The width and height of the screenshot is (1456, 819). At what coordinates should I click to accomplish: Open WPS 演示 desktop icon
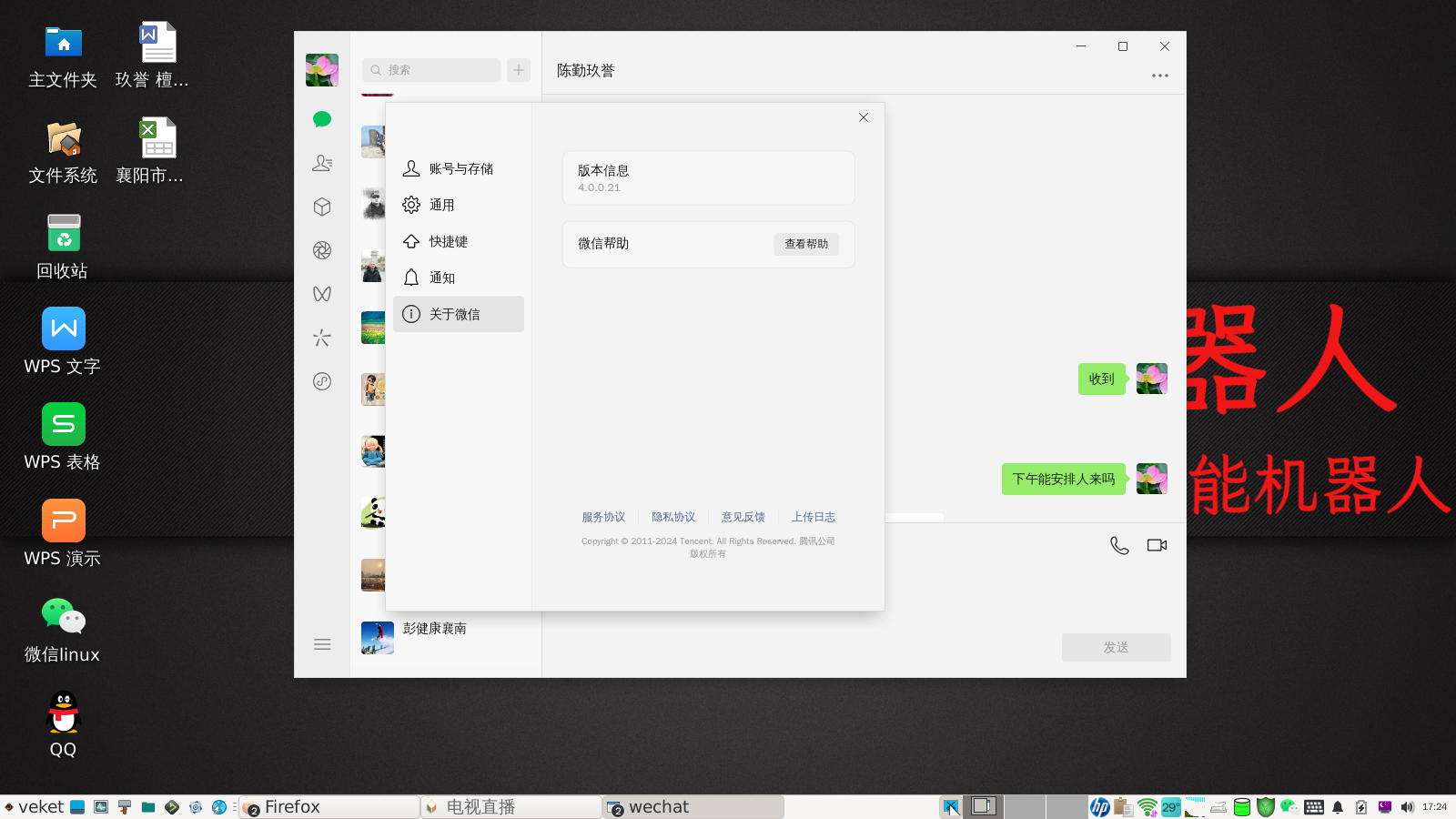pos(63,534)
